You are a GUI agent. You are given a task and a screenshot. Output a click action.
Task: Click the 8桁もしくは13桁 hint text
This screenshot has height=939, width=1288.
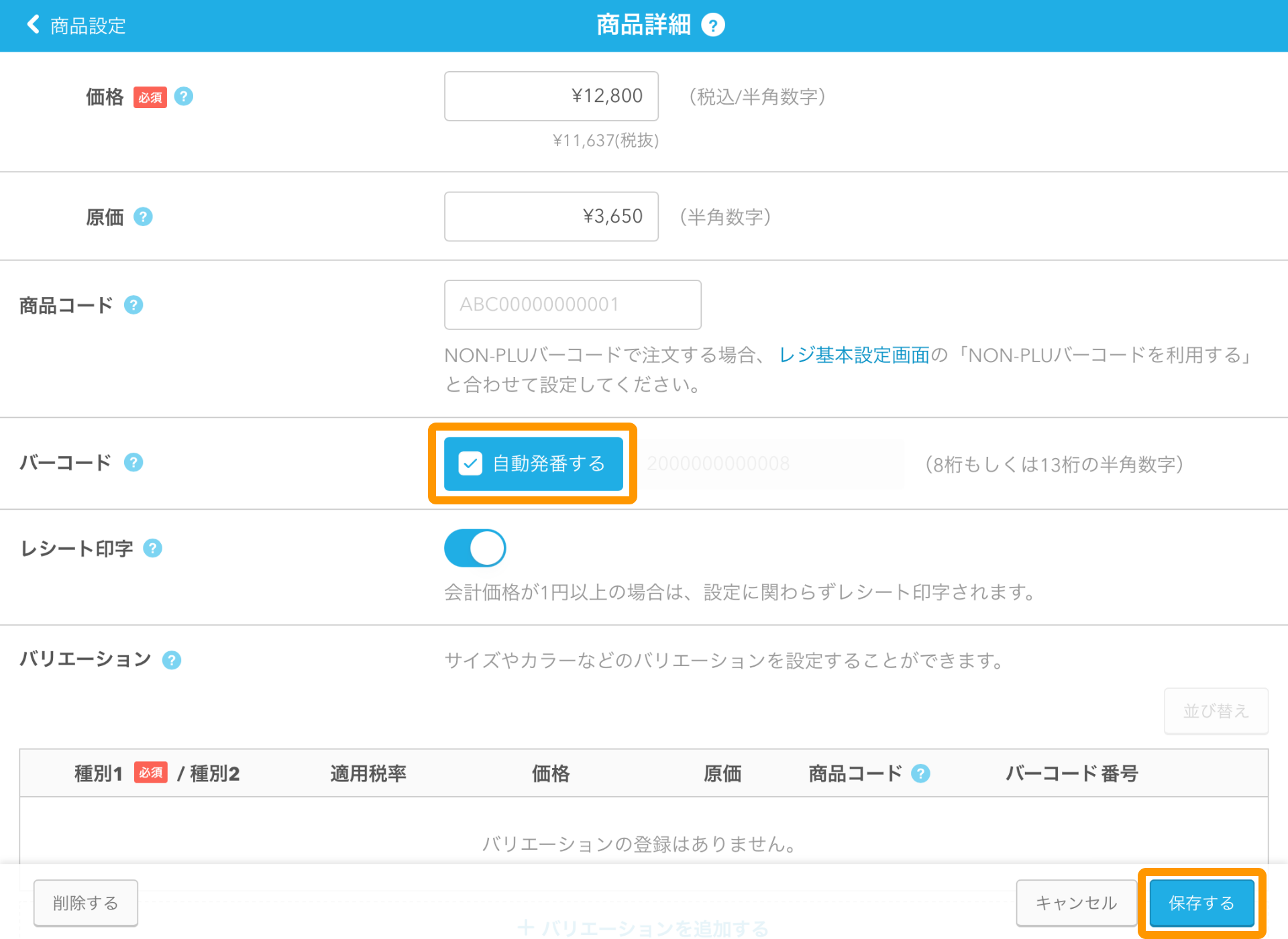point(1054,464)
